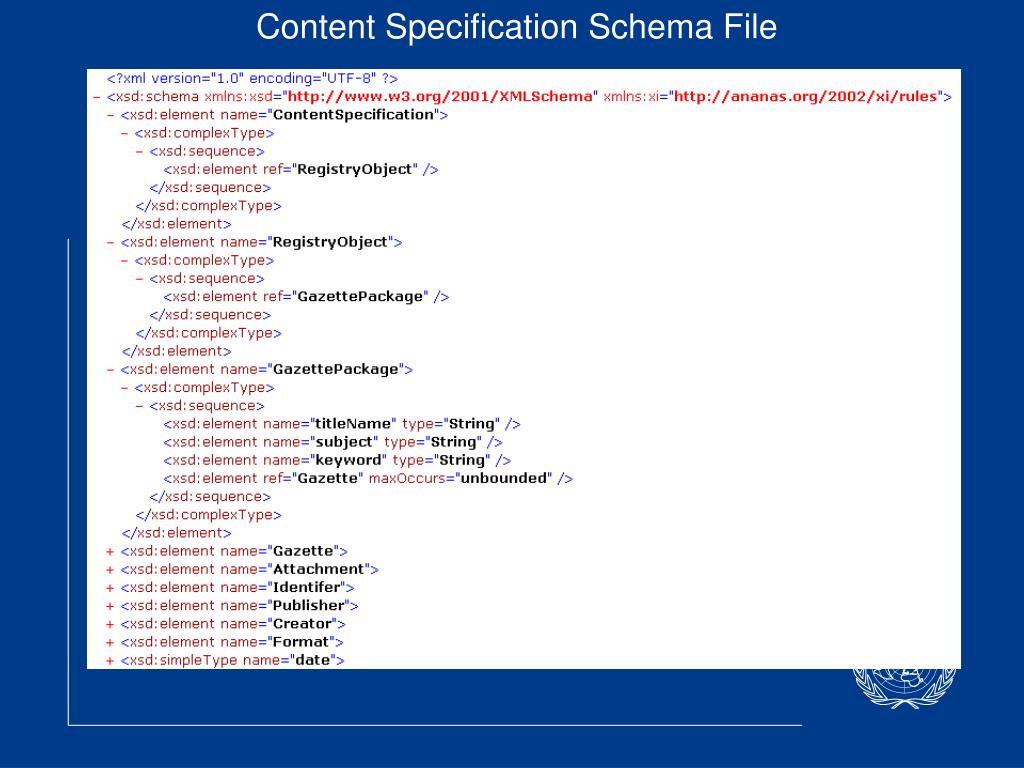The width and height of the screenshot is (1024, 768).
Task: Expand the Format element node
Action: pos(110,643)
